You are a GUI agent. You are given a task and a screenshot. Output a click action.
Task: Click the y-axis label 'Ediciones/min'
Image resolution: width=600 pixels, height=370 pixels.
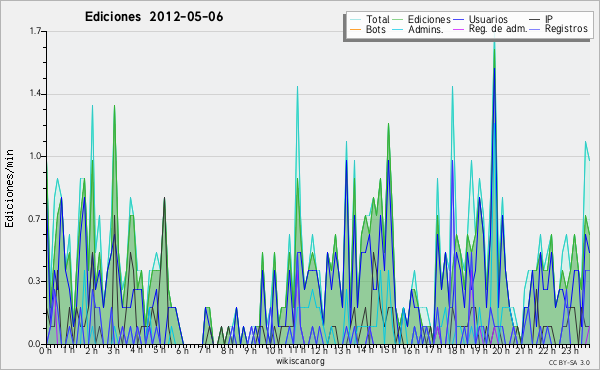click(9, 188)
